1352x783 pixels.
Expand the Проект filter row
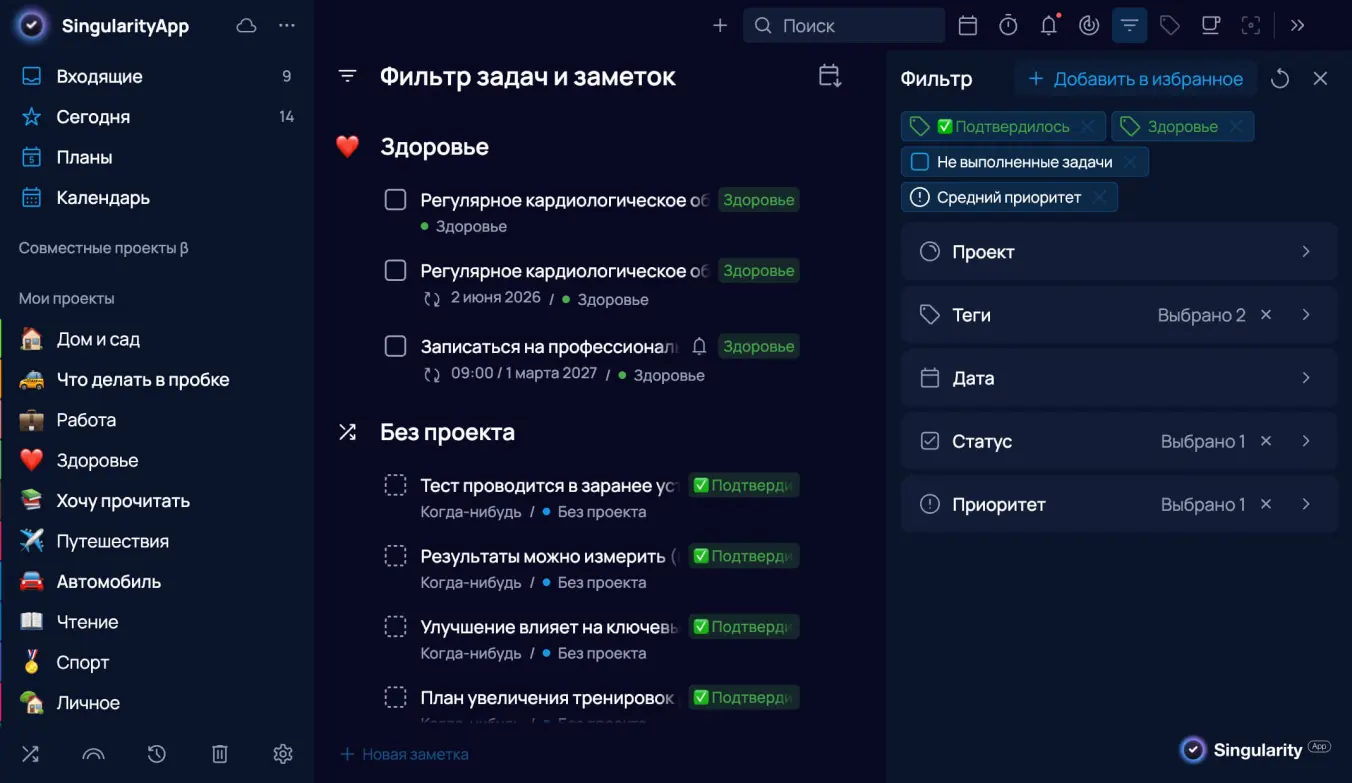point(1119,252)
